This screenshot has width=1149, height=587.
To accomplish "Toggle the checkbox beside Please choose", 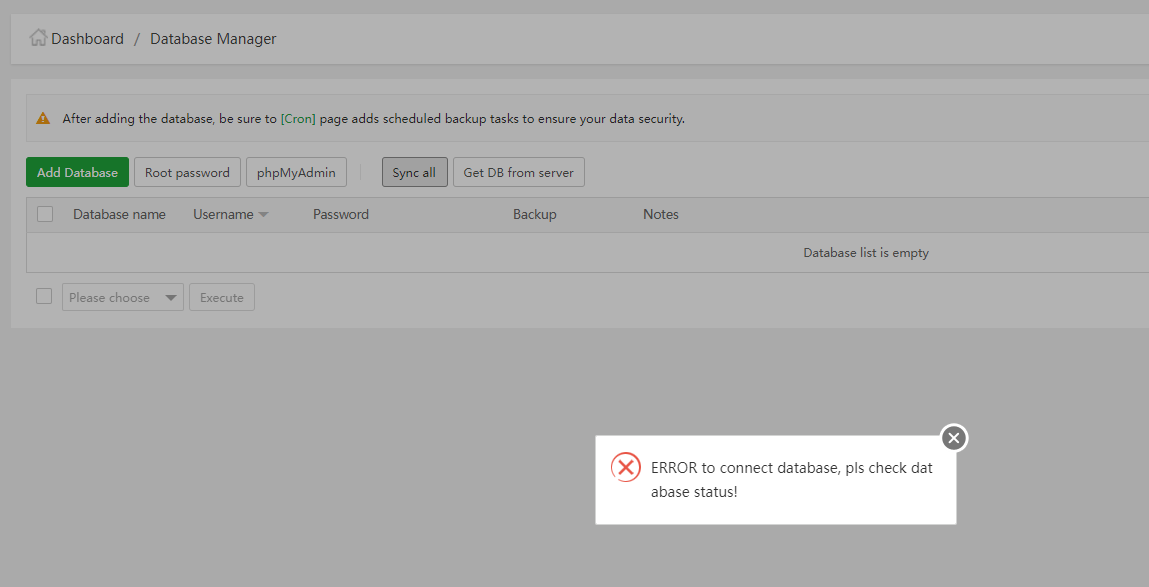I will [44, 296].
